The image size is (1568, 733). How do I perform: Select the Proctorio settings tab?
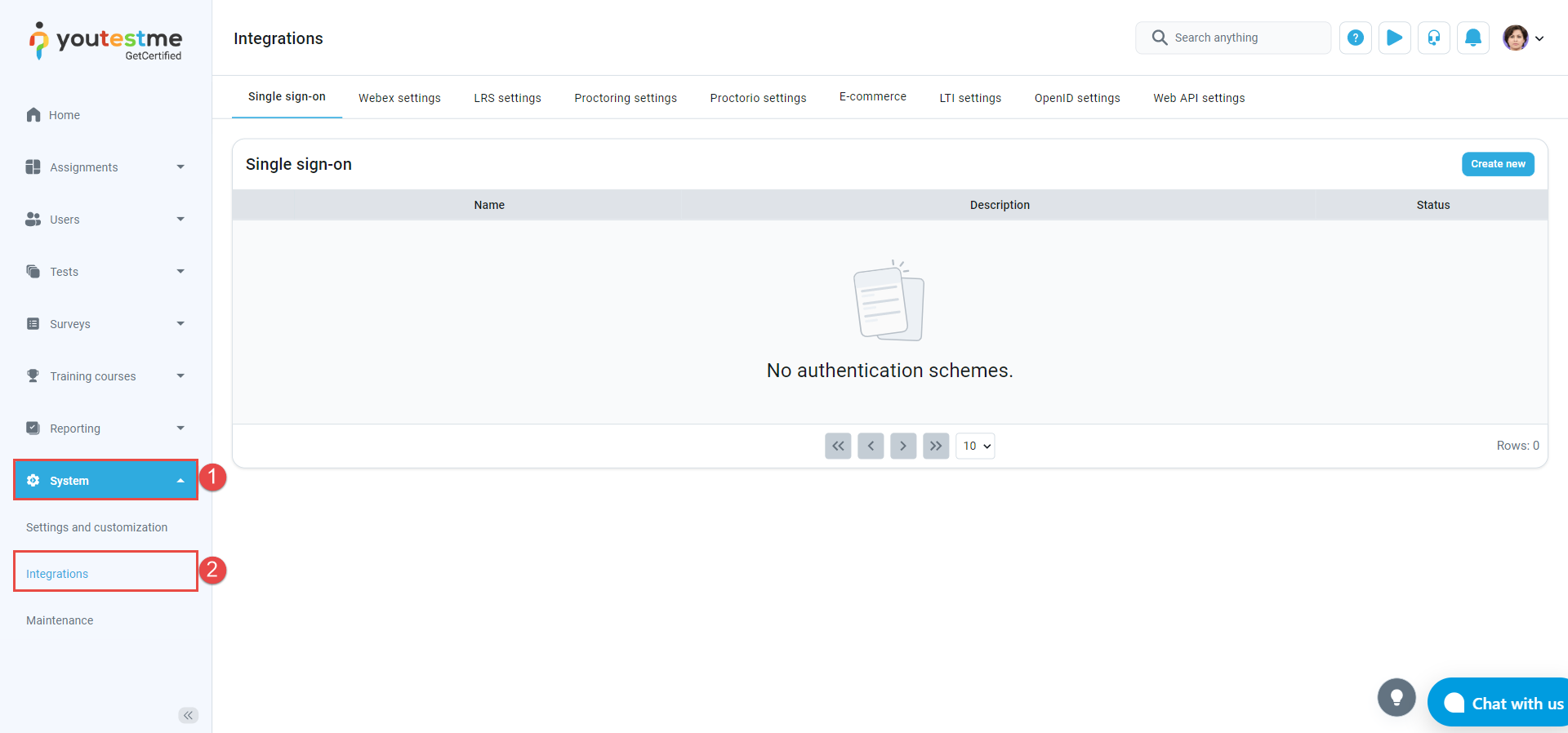(x=758, y=98)
